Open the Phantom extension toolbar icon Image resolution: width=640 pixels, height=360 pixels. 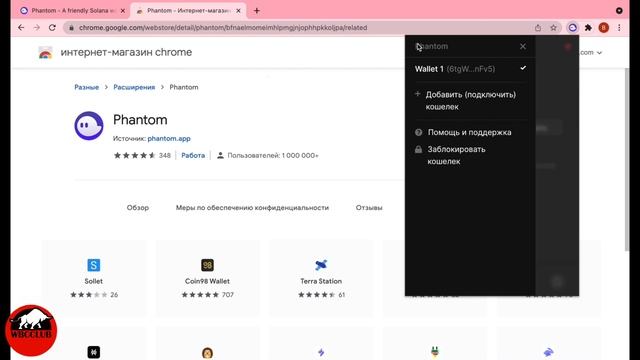(573, 28)
